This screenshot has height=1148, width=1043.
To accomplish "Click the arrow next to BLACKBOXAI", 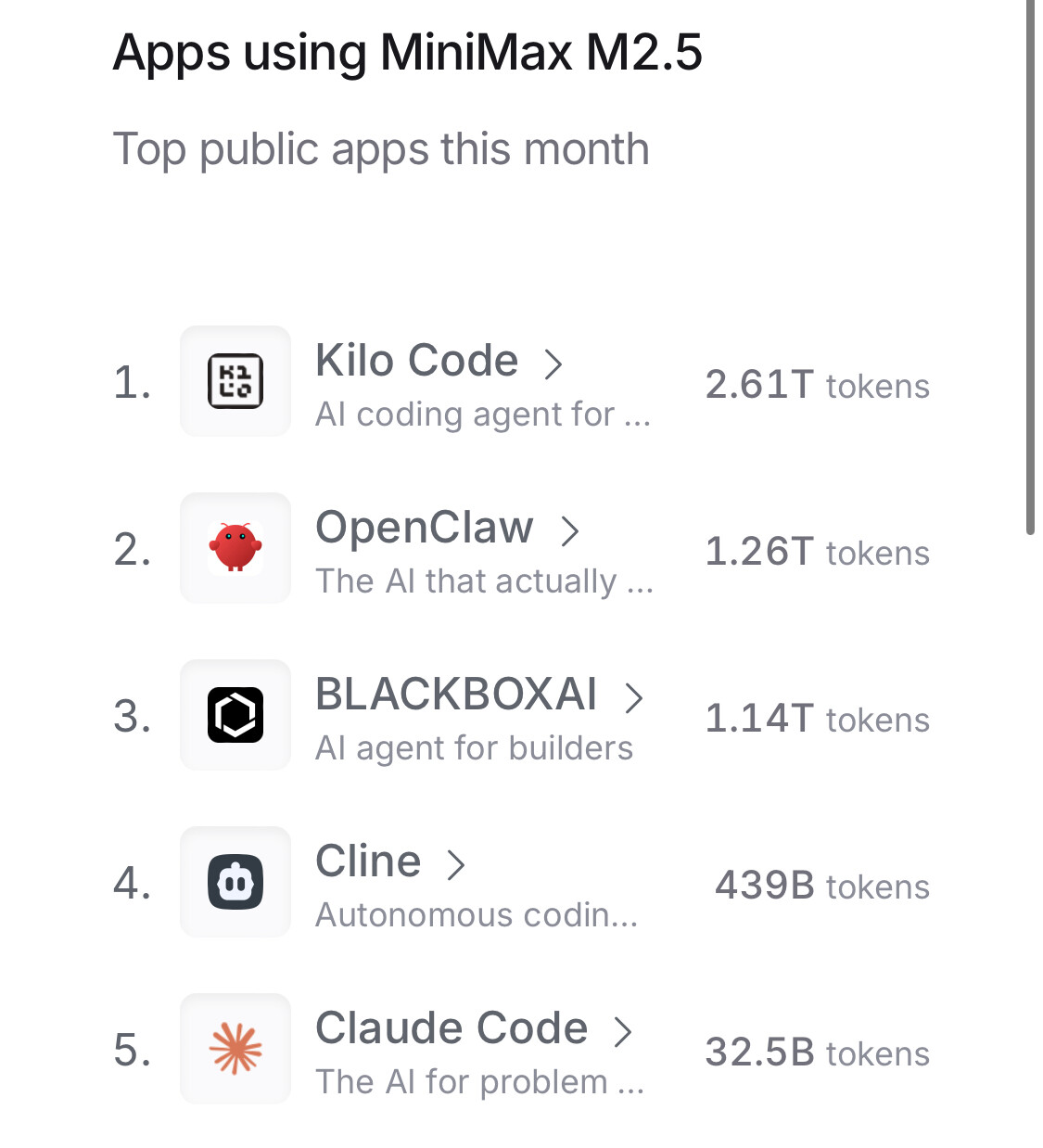I will 633,697.
